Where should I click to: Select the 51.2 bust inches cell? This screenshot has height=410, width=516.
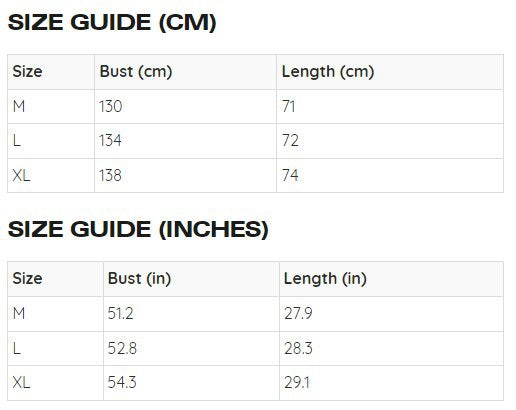[x=191, y=314]
